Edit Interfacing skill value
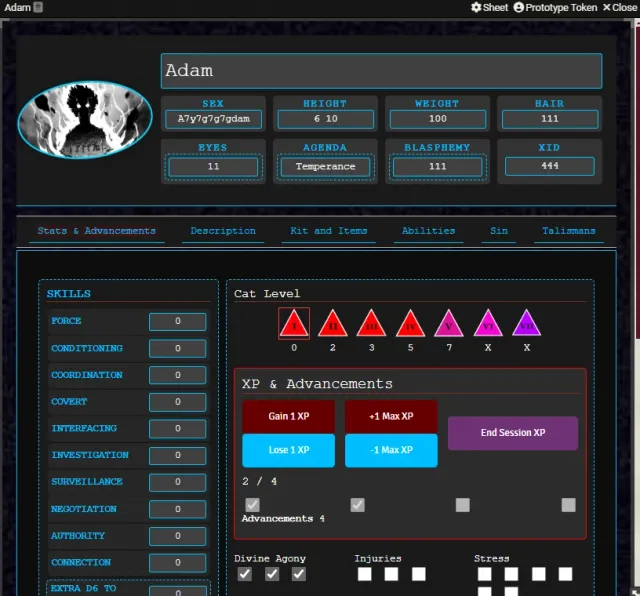 coord(178,429)
